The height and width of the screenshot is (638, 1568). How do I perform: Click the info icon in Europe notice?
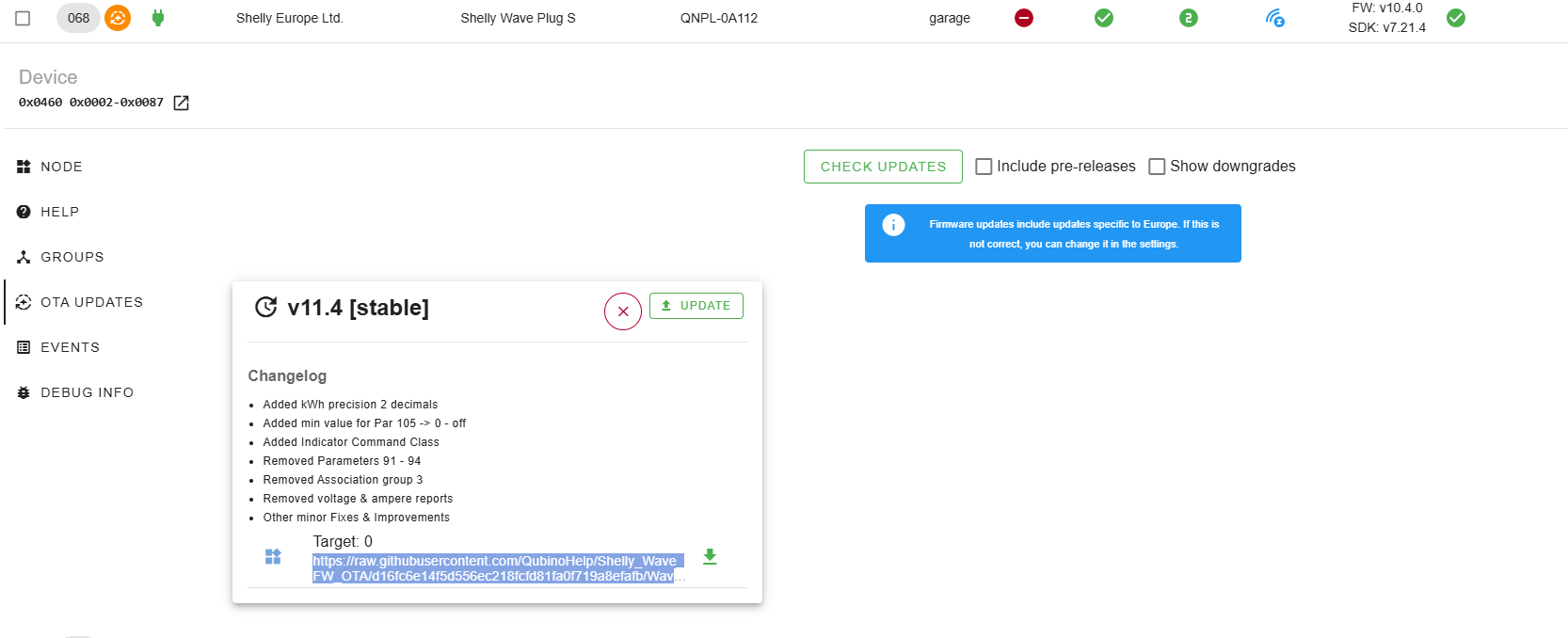[893, 225]
